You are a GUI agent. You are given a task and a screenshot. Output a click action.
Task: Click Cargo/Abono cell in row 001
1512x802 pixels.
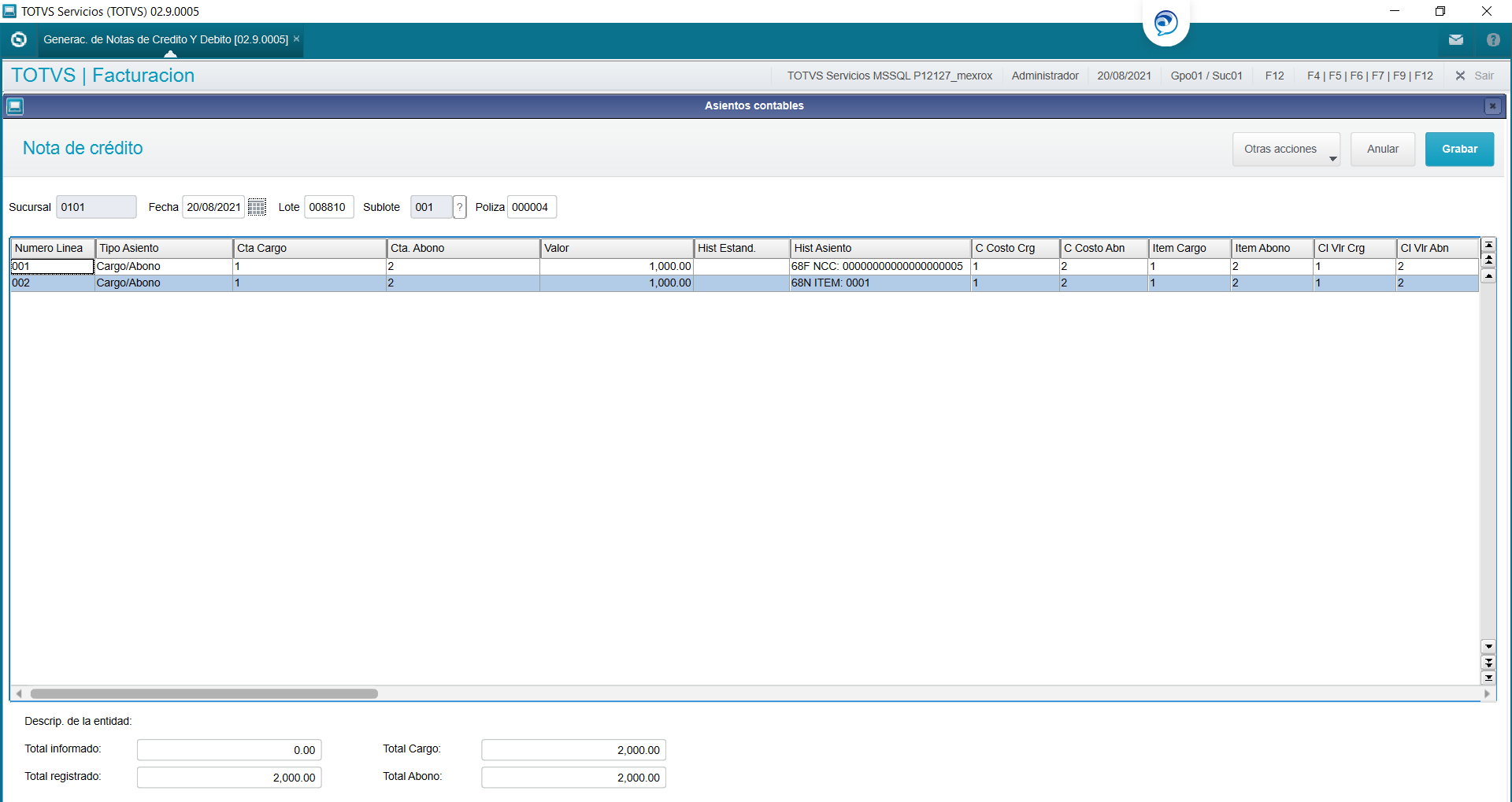164,266
